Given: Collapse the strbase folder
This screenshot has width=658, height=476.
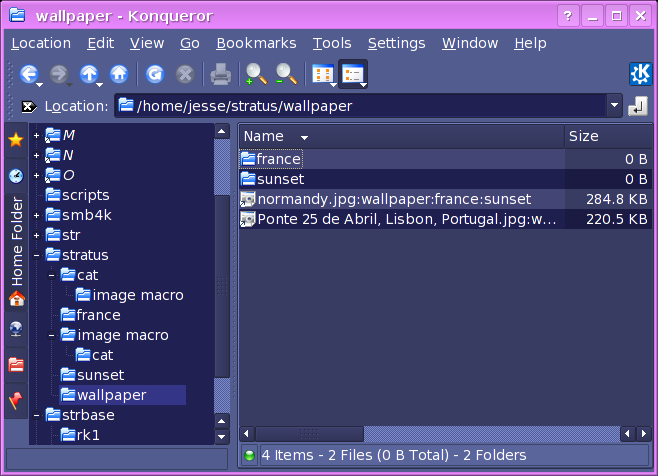Looking at the screenshot, I should pyautogui.click(x=37, y=415).
